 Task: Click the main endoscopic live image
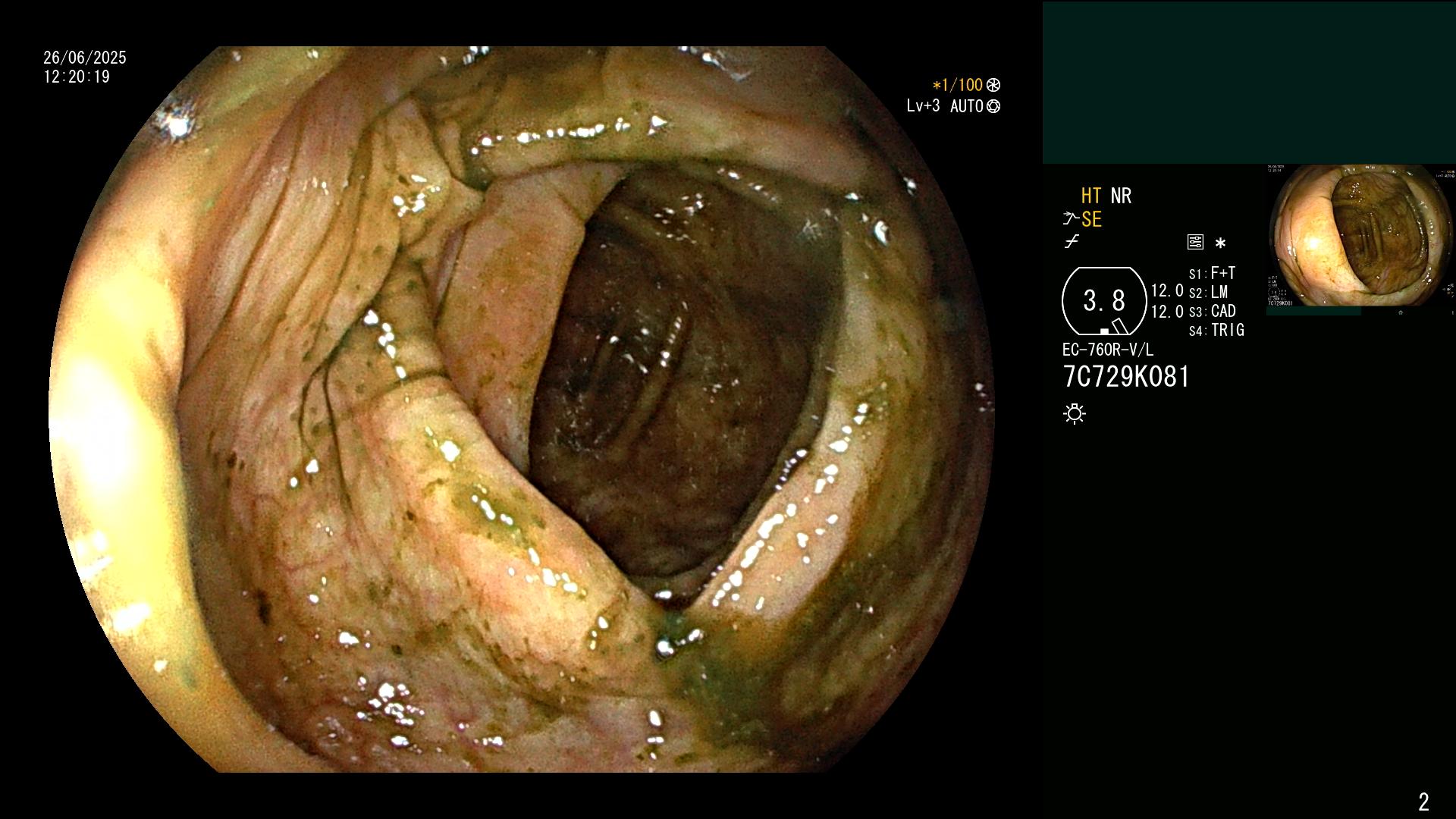pos(522,409)
